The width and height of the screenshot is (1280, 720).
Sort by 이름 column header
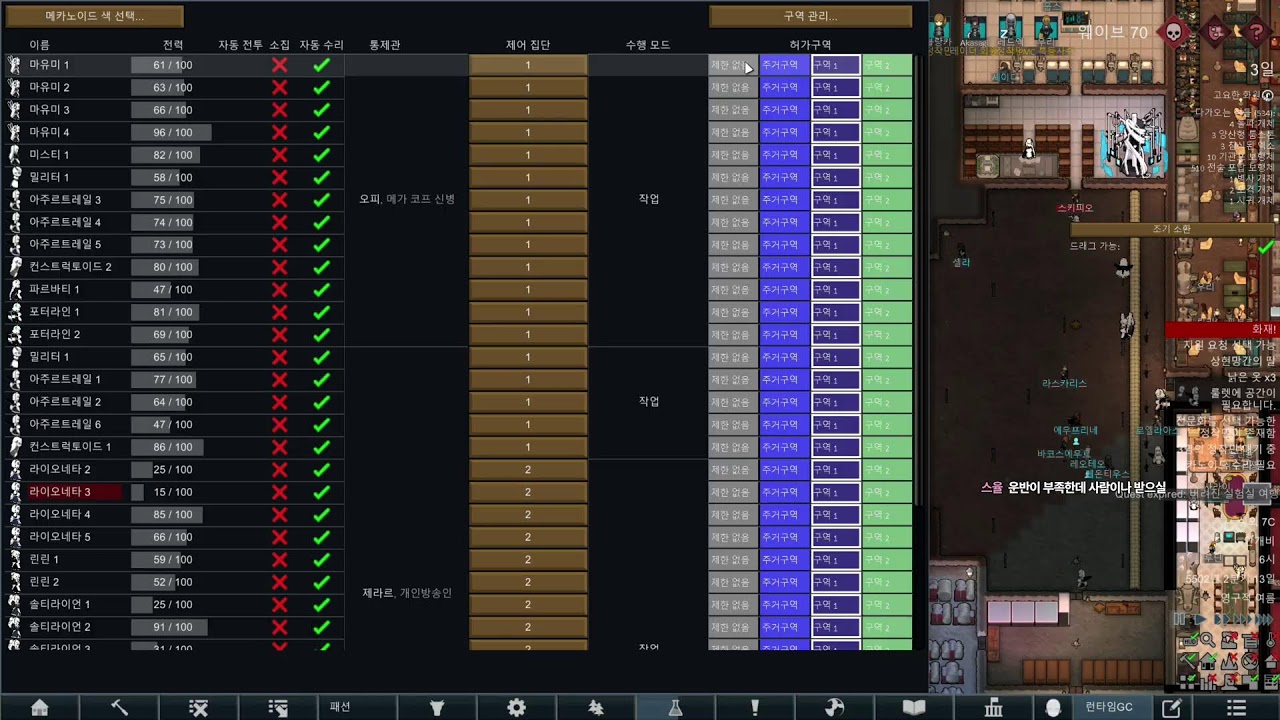(x=39, y=45)
